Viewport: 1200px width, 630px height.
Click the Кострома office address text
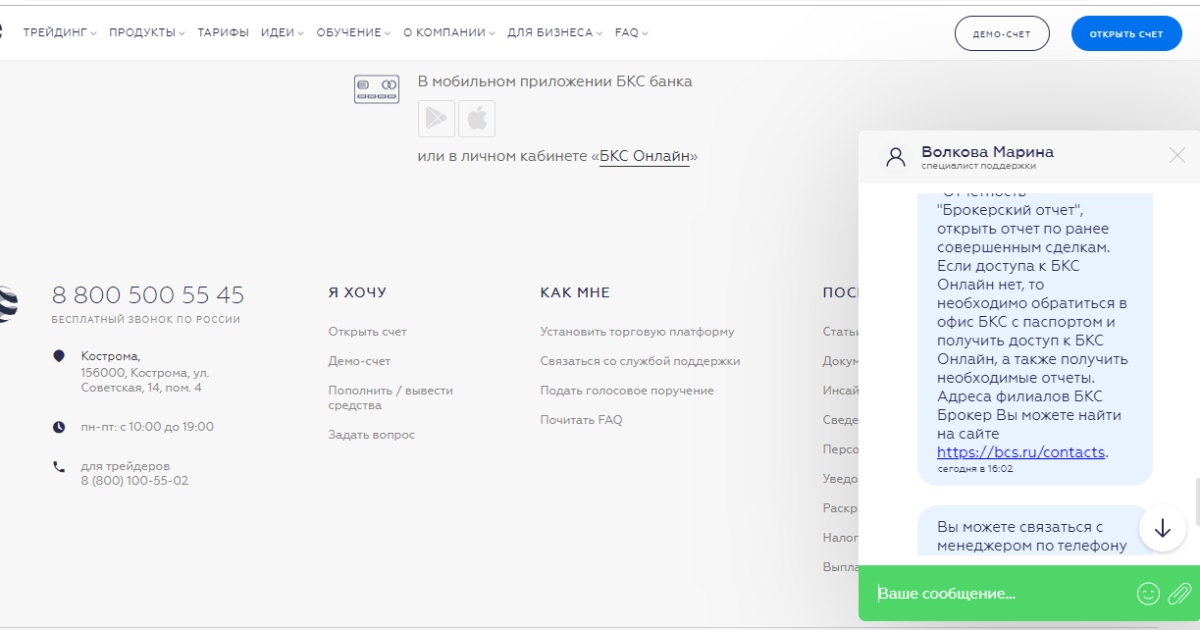tap(145, 372)
